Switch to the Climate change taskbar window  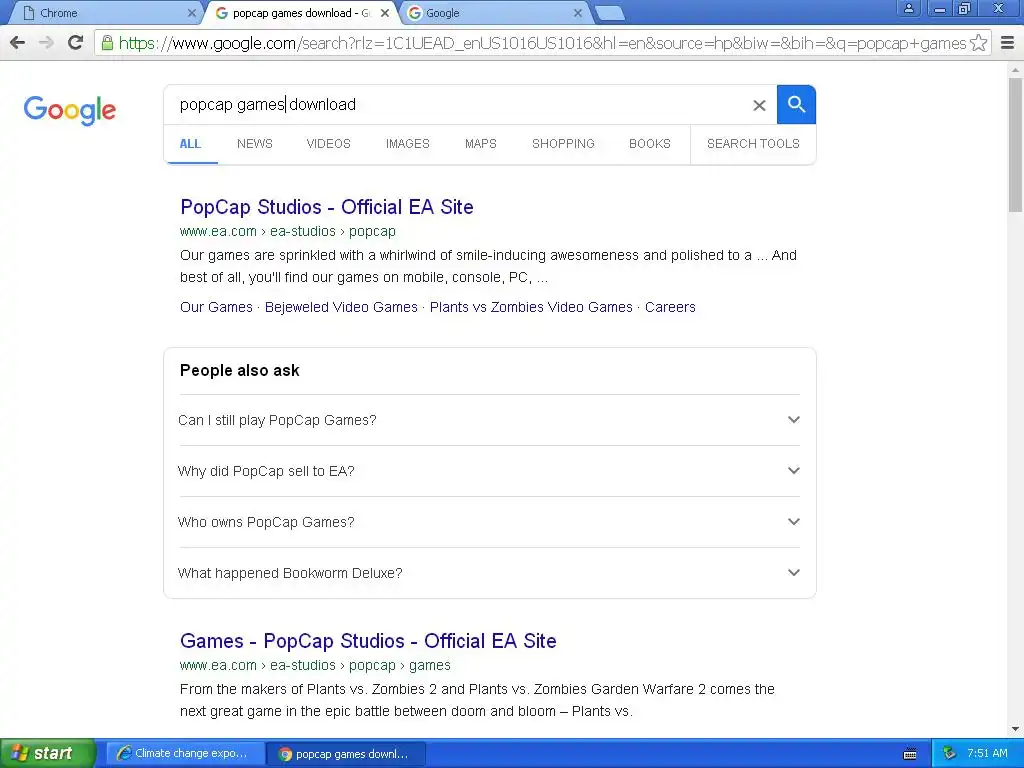click(x=185, y=753)
